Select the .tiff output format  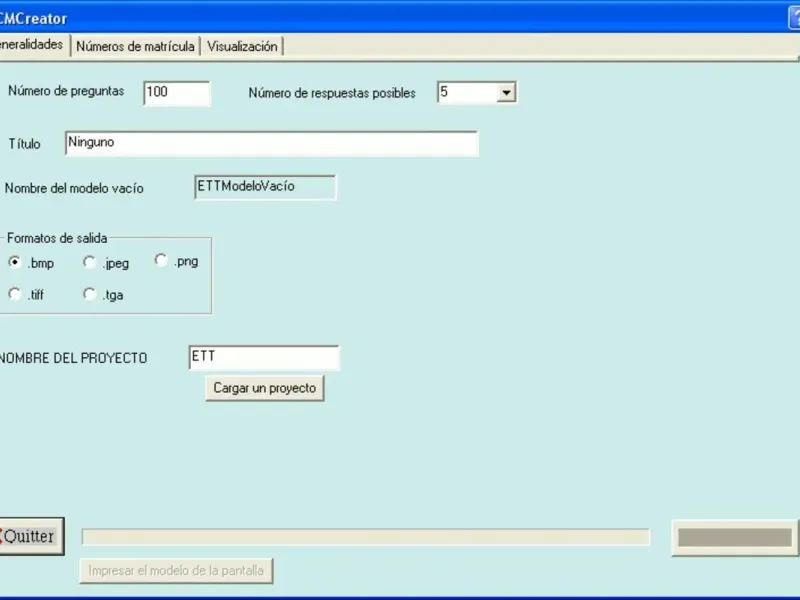[15, 294]
